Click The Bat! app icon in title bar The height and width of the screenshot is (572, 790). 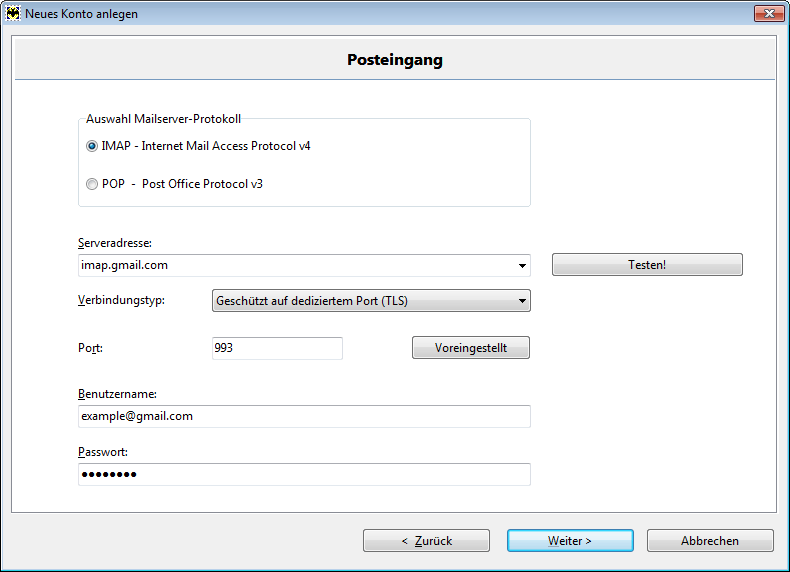(x=13, y=14)
